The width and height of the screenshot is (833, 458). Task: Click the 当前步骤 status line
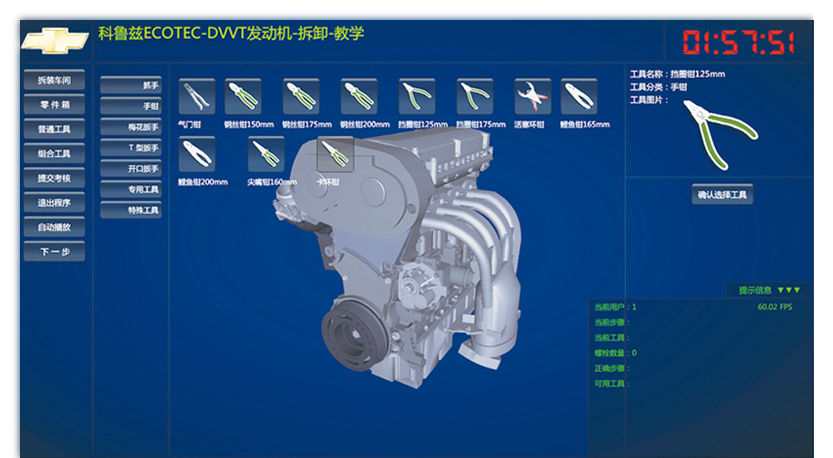click(x=611, y=322)
